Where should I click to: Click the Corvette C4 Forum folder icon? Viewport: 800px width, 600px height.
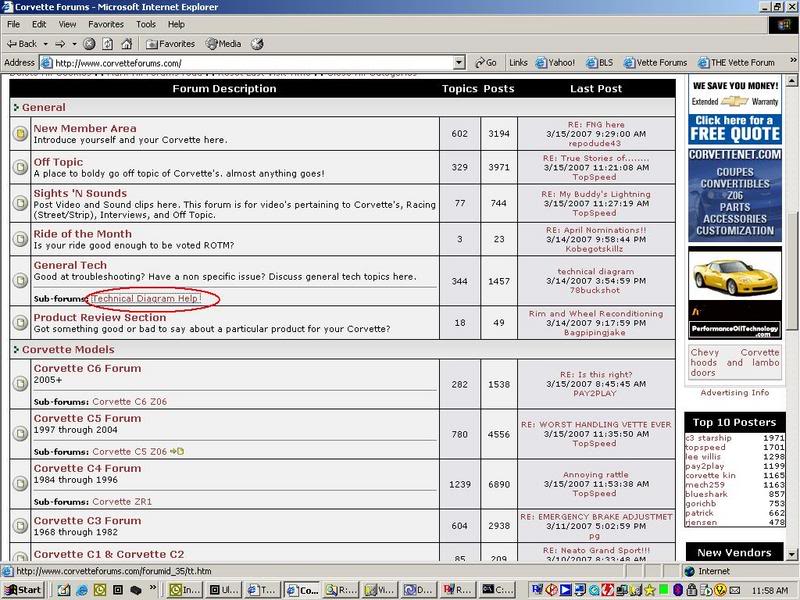[20, 484]
